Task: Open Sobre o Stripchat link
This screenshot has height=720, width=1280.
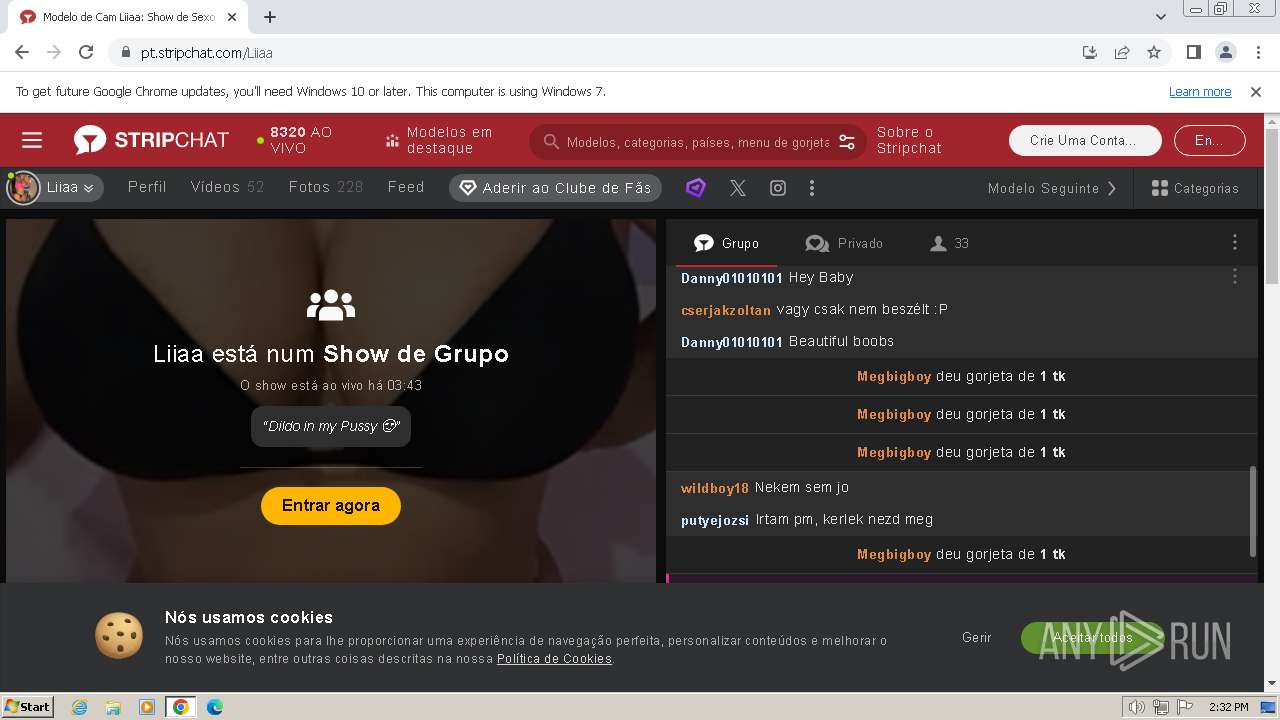Action: click(x=909, y=140)
